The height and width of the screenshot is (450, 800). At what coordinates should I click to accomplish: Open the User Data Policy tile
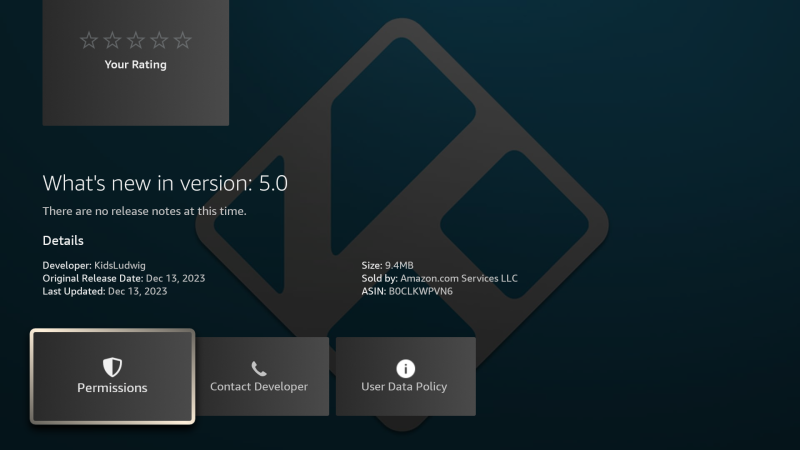click(x=406, y=377)
